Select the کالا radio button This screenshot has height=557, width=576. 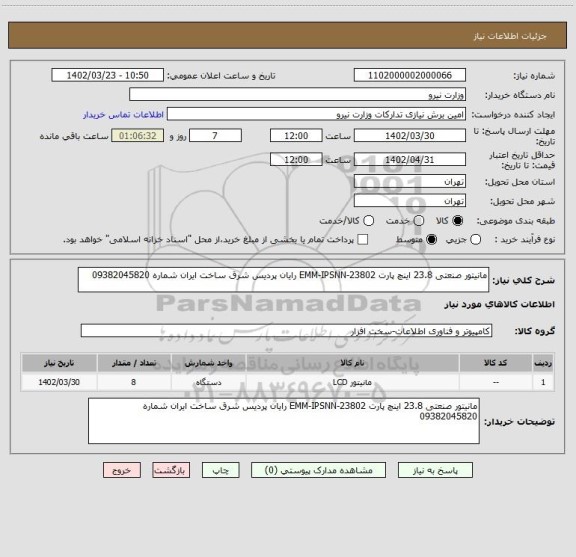point(458,221)
